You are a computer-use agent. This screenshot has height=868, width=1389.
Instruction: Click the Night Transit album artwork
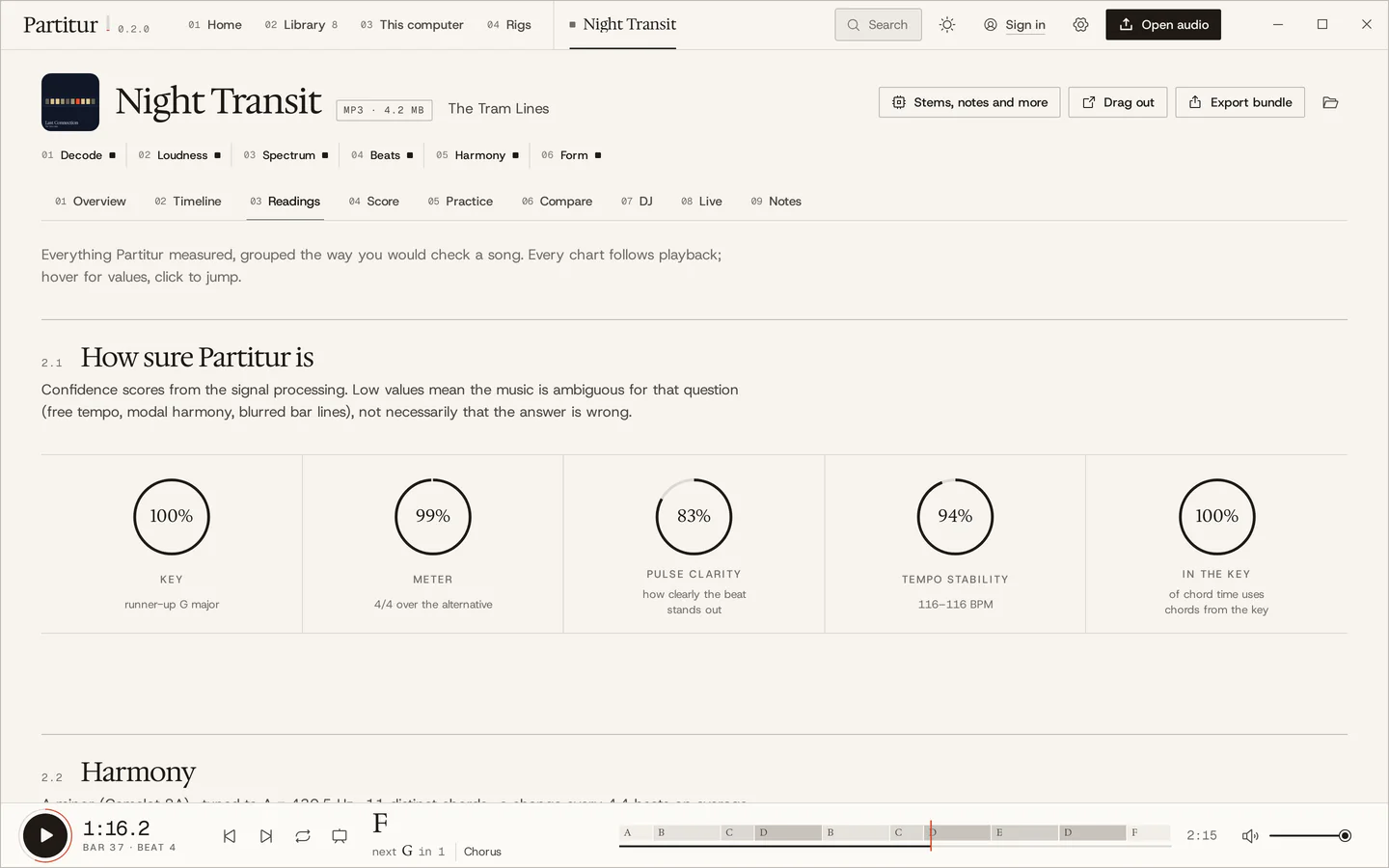coord(70,102)
